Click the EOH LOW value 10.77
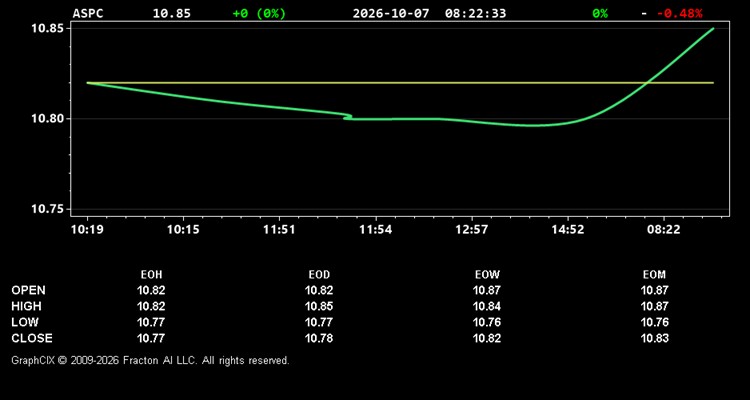This screenshot has width=750, height=400. click(151, 322)
